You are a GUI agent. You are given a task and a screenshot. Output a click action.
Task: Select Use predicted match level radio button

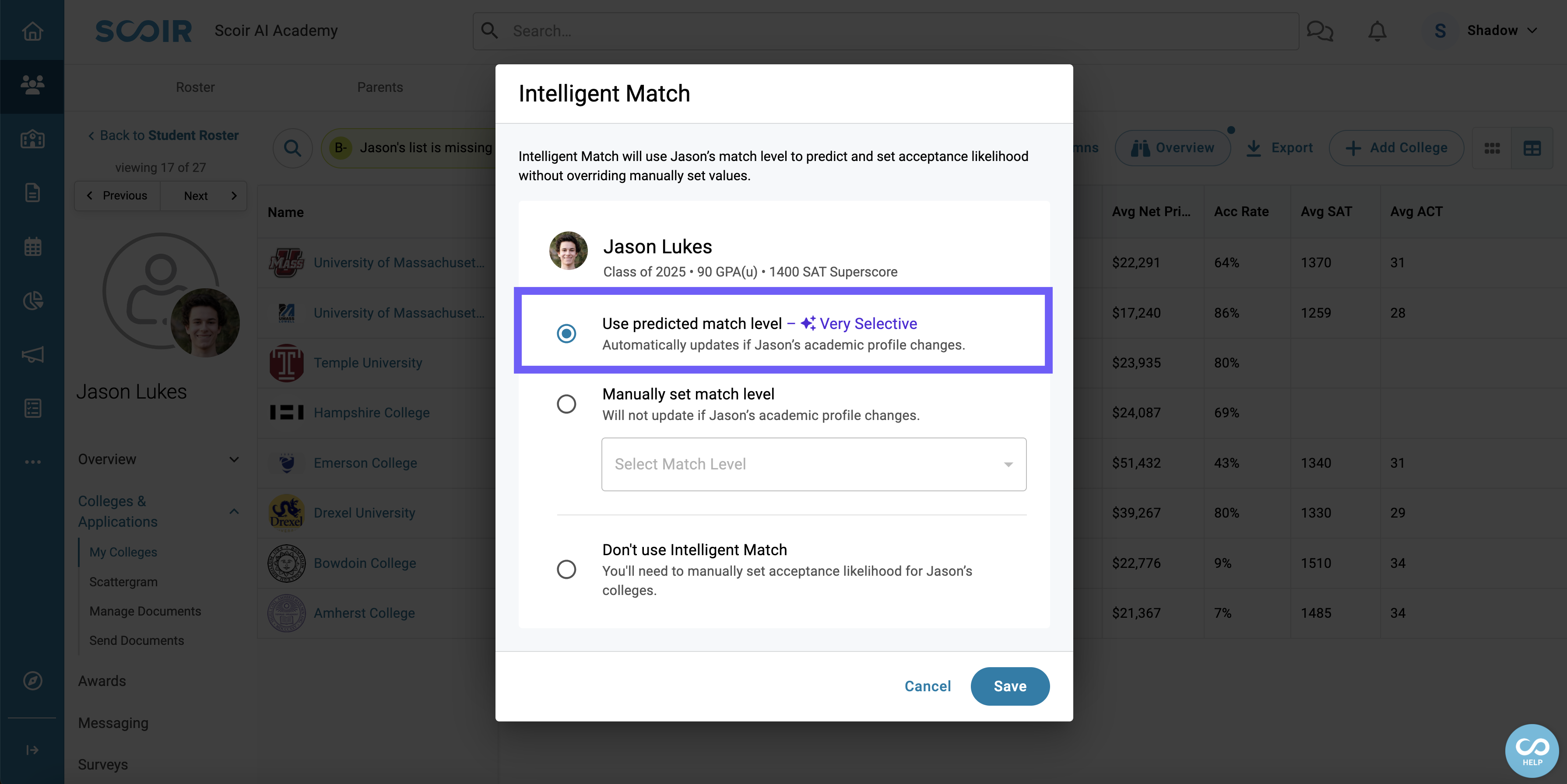click(567, 332)
